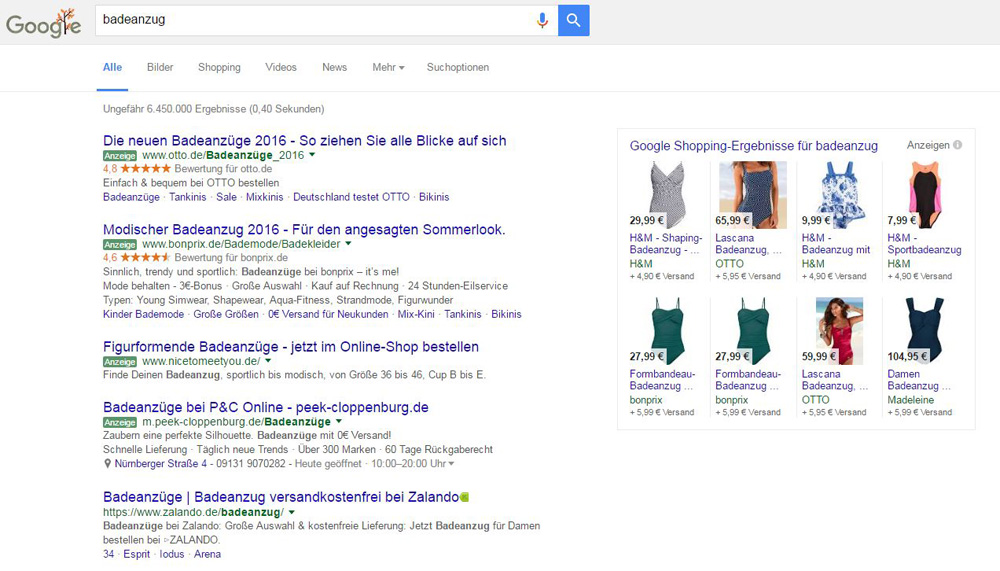Screen dimensions: 1000x571
Task: Open the Zalando Badeanzüge result
Action: click(x=281, y=497)
